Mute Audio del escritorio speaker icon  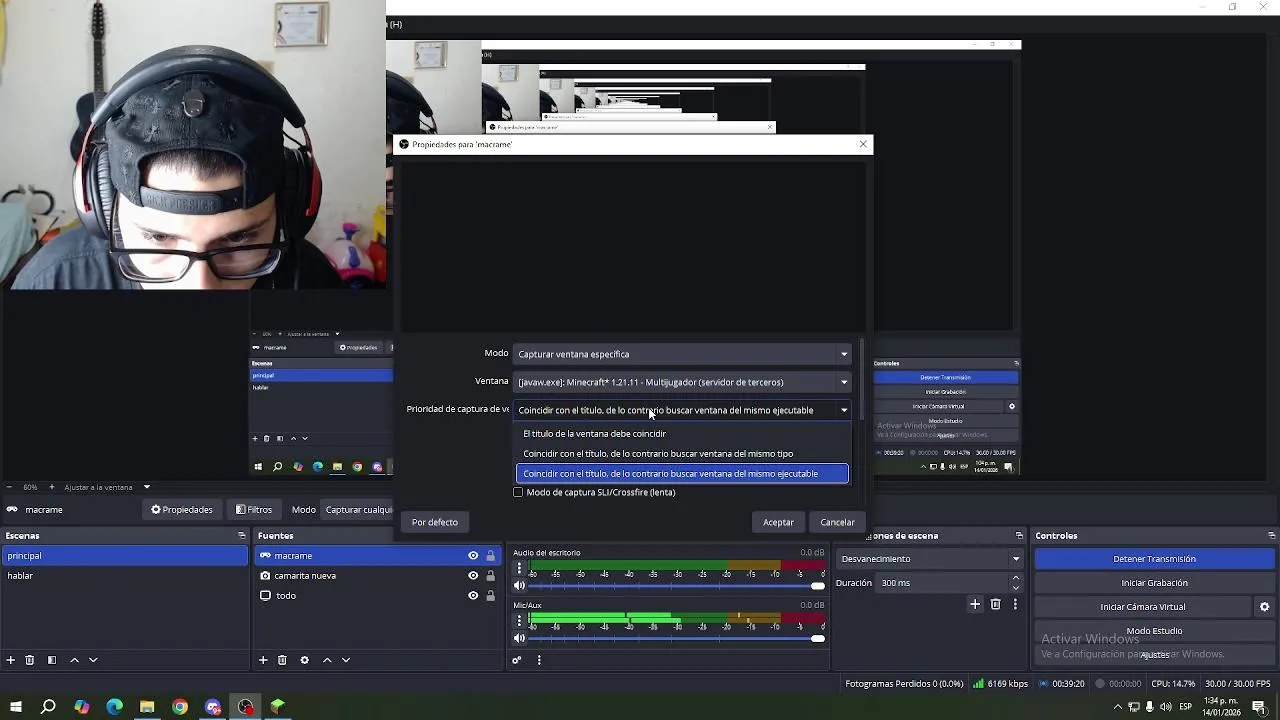click(x=519, y=586)
